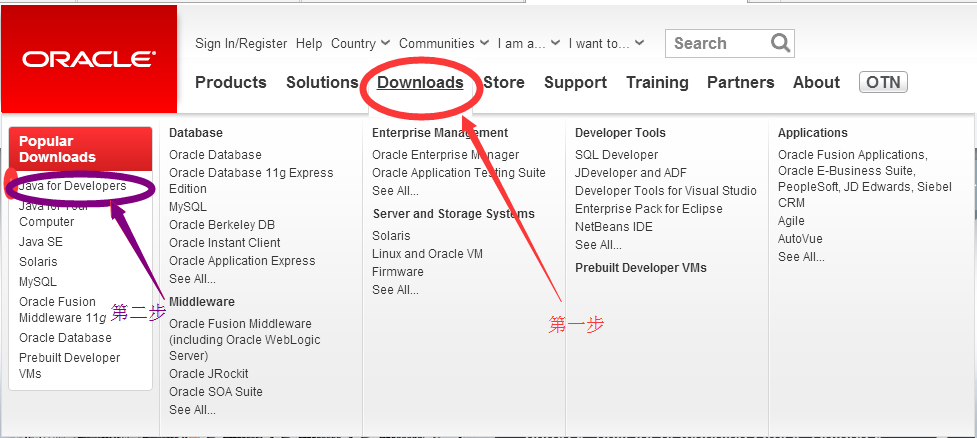
Task: Click See All under Middleware
Action: point(193,410)
